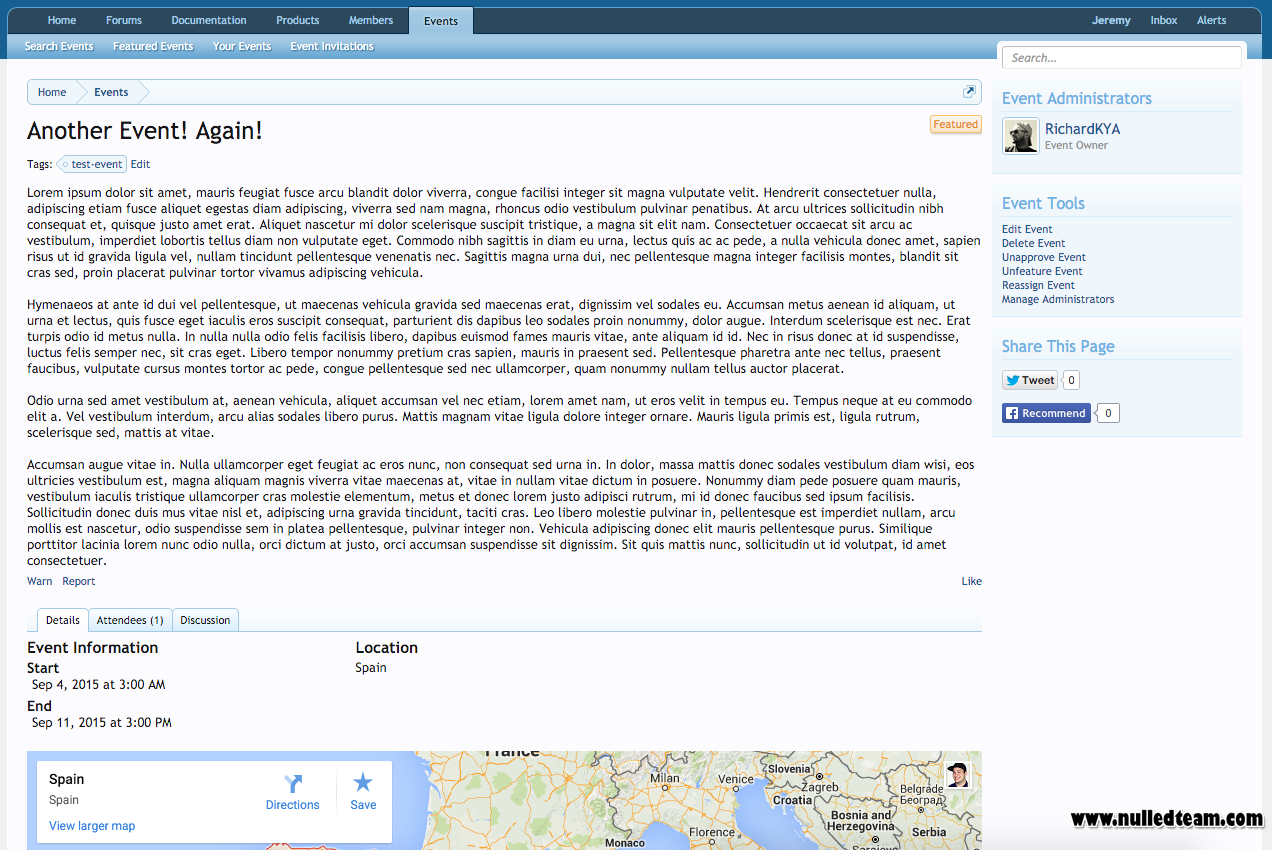
Task: Open the Members navigation tab
Action: (371, 20)
